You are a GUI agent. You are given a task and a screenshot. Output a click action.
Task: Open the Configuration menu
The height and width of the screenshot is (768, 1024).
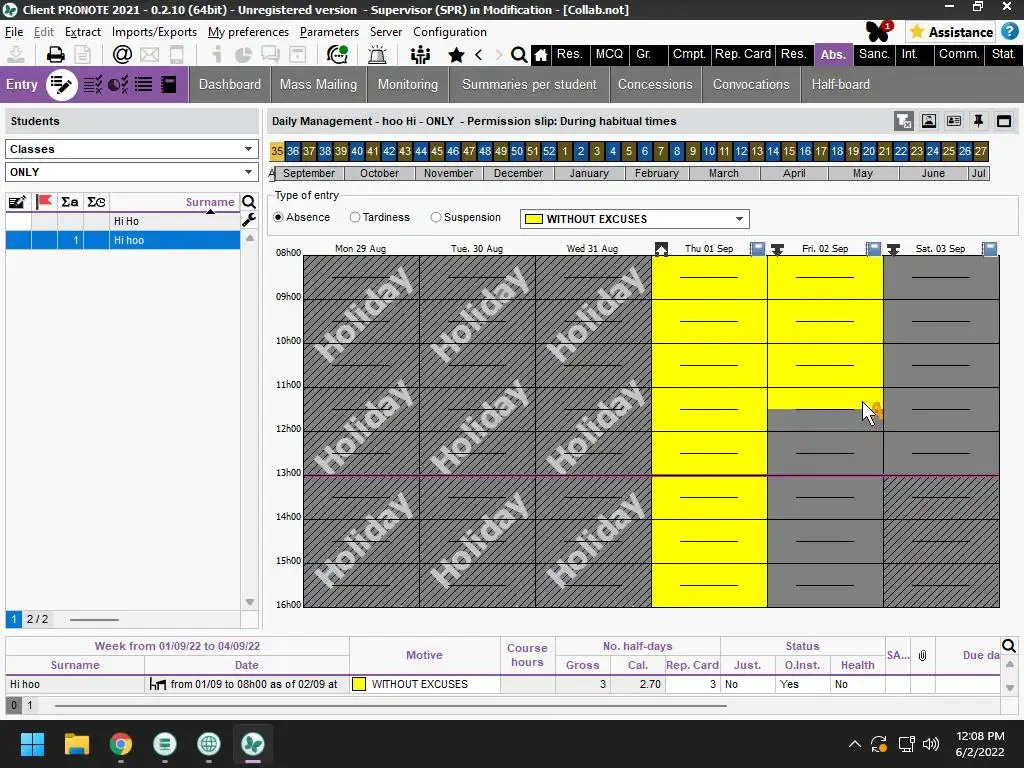pyautogui.click(x=449, y=31)
